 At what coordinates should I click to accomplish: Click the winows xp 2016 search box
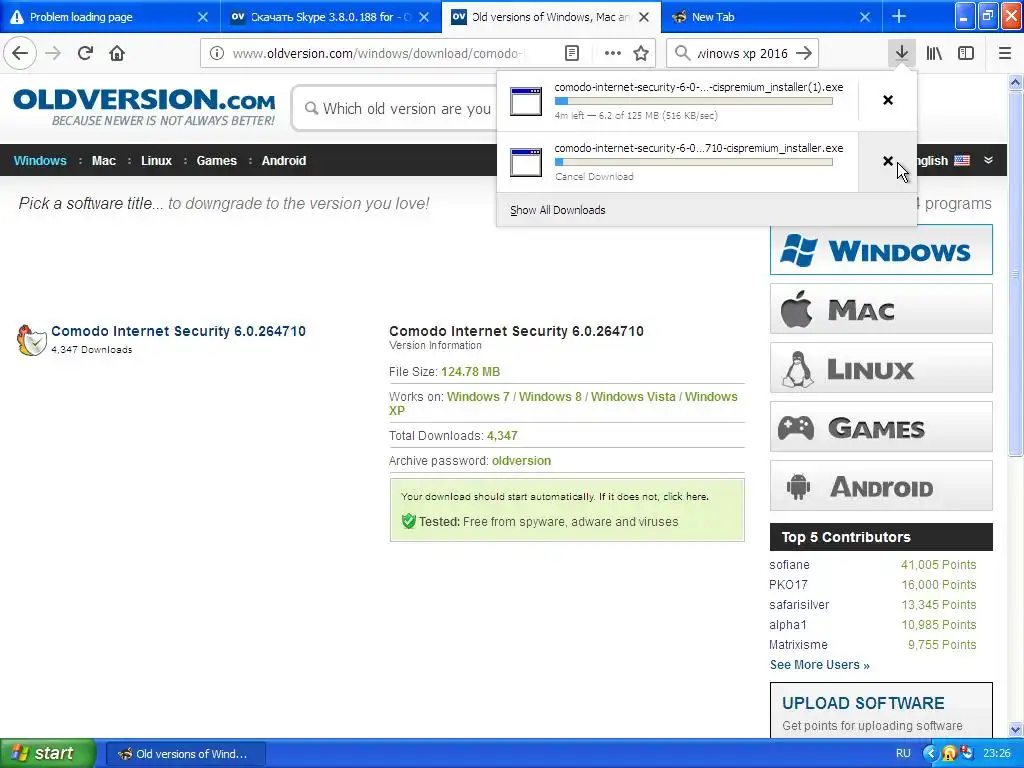click(x=743, y=54)
